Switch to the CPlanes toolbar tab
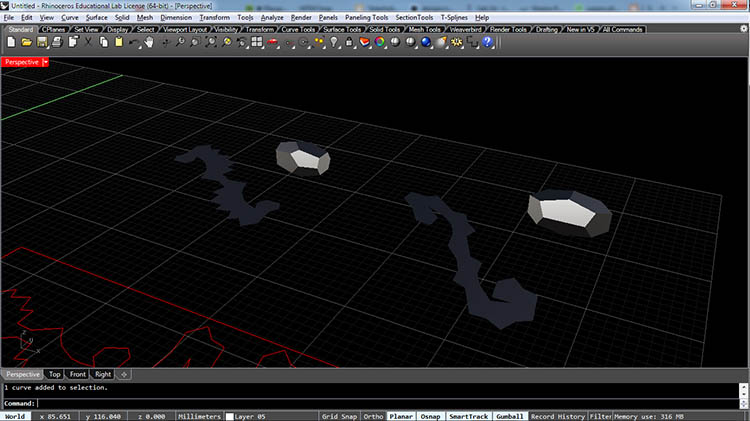The image size is (750, 421). point(53,29)
